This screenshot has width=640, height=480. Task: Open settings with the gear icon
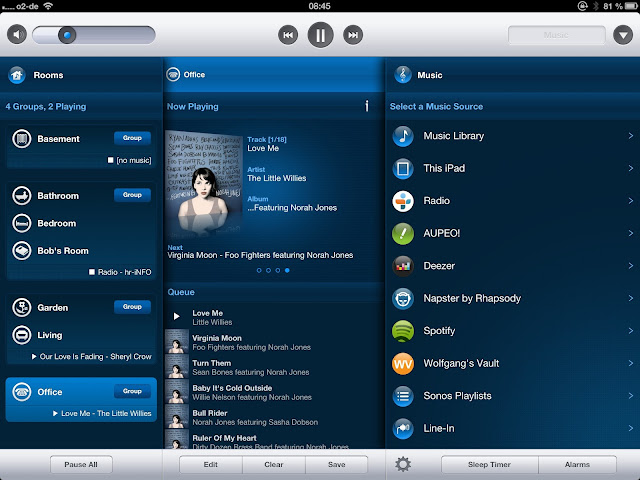pyautogui.click(x=402, y=464)
